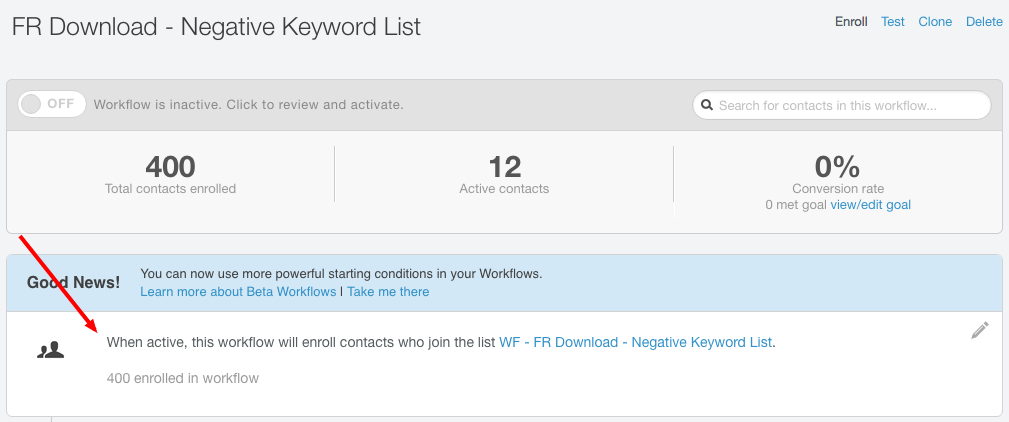Viewport: 1009px width, 422px height.
Task: Click the workflow title heading
Action: pyautogui.click(x=216, y=27)
